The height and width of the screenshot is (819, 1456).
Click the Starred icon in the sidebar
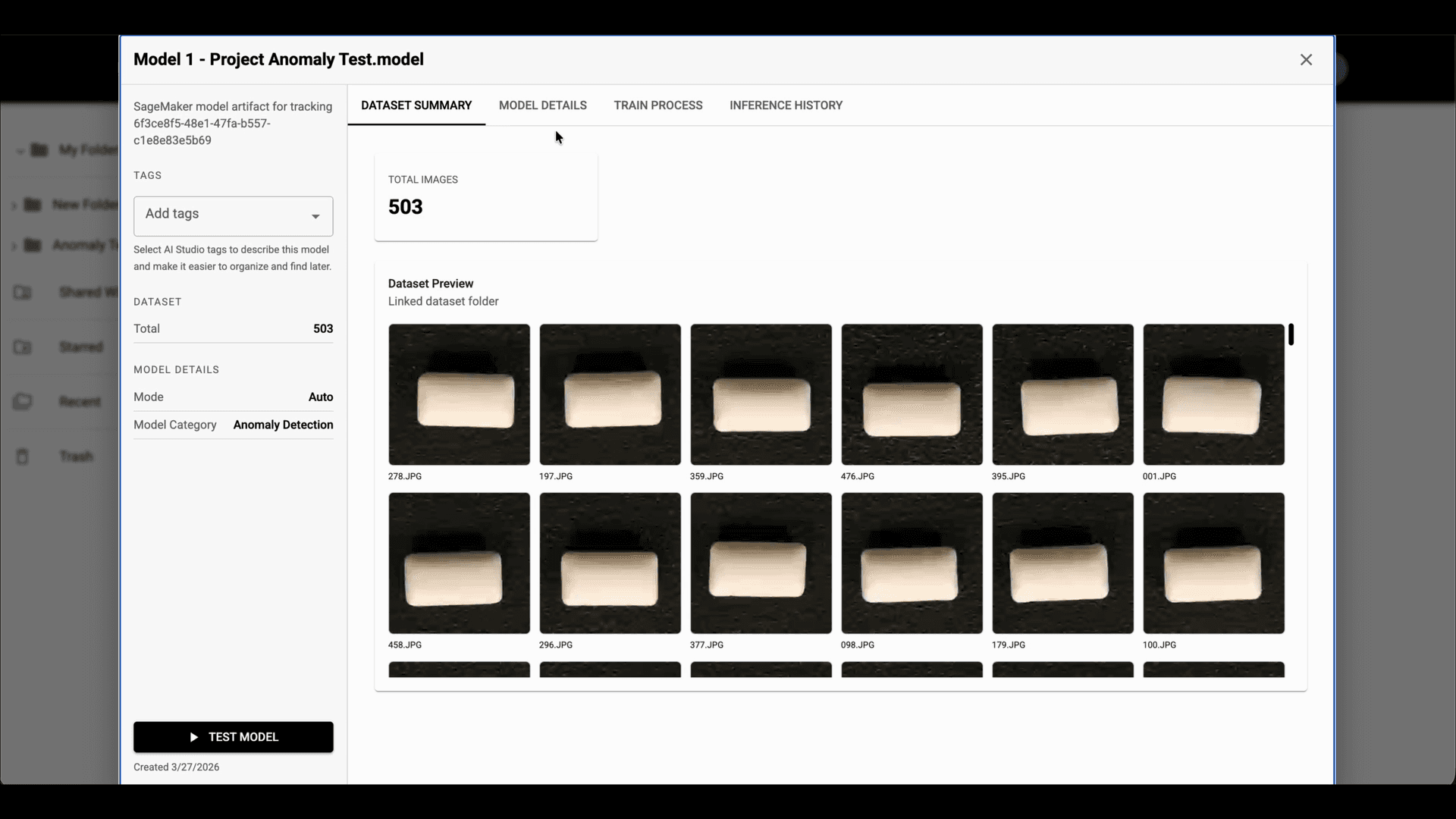[x=23, y=347]
